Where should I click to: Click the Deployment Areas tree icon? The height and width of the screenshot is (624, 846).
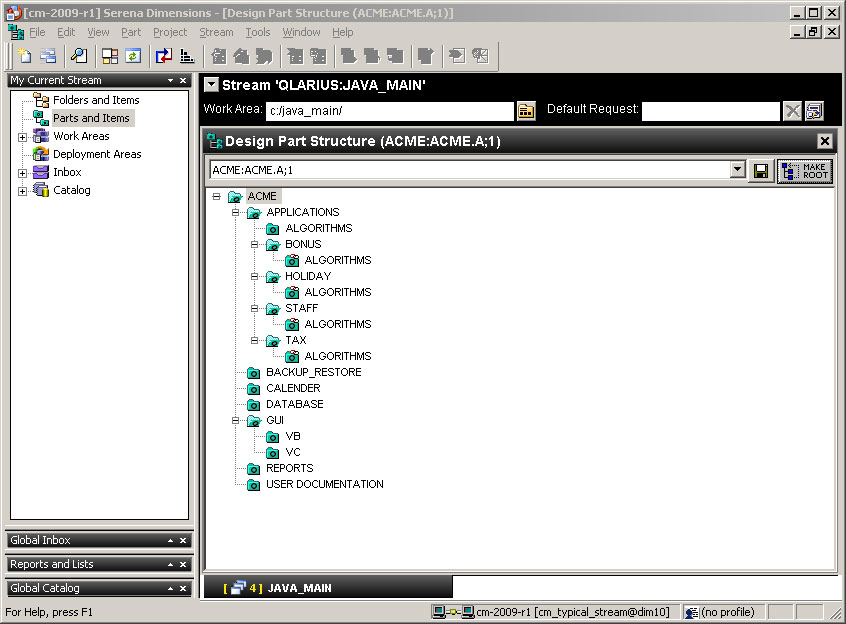click(41, 154)
